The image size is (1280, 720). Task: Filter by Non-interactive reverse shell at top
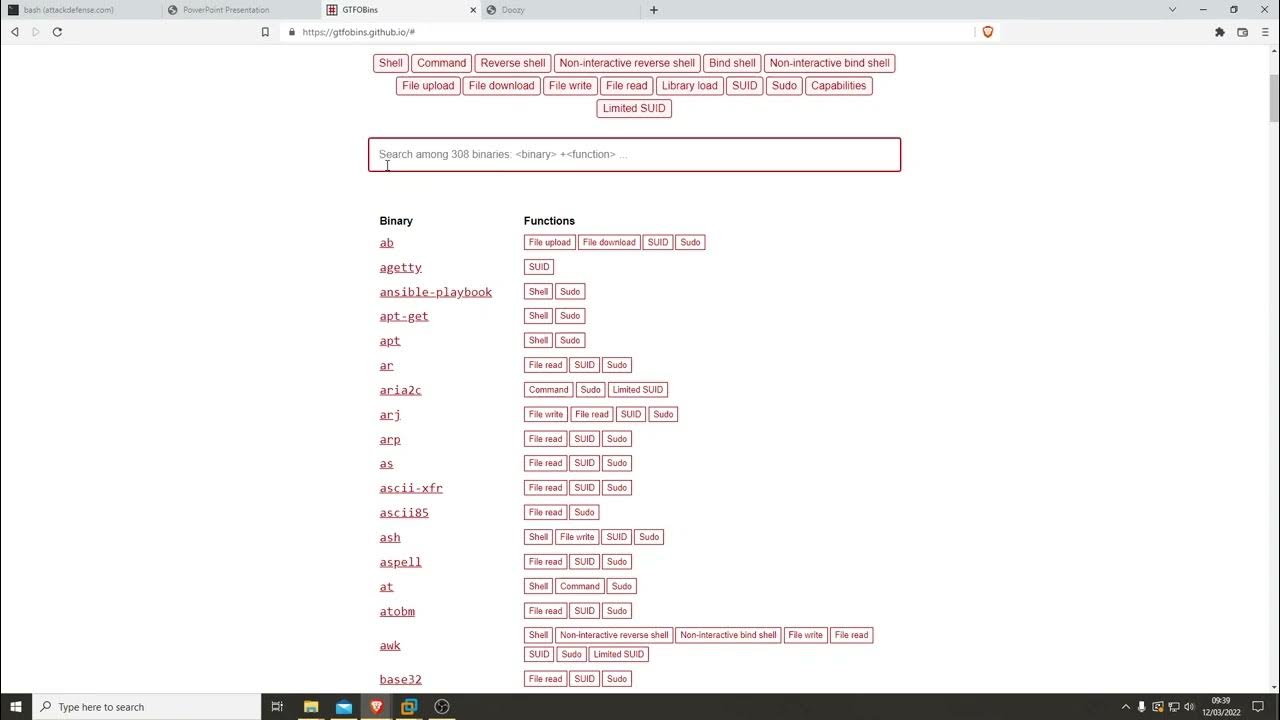pyautogui.click(x=627, y=63)
